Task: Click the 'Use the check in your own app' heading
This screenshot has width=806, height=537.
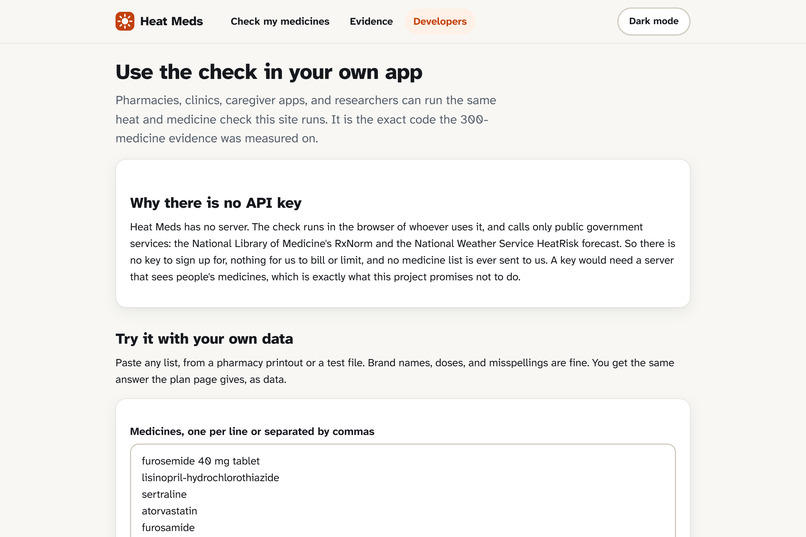Action: [269, 72]
